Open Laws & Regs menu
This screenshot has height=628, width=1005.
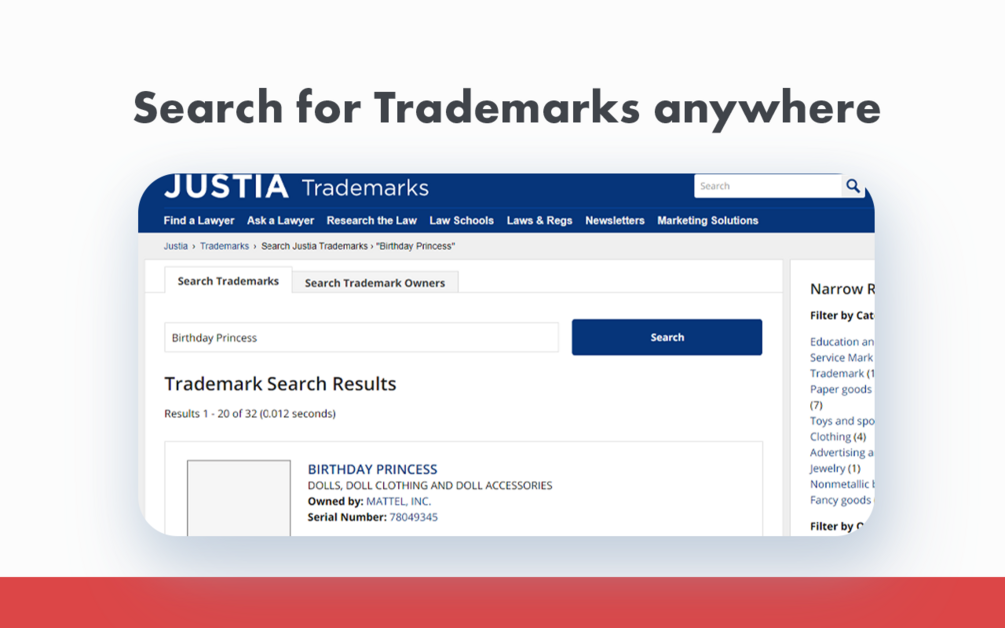pos(539,220)
